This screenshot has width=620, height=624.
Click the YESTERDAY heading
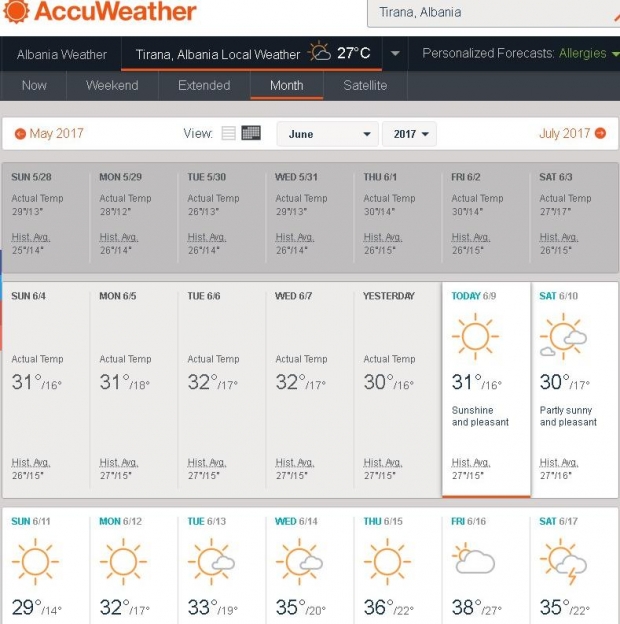click(389, 296)
